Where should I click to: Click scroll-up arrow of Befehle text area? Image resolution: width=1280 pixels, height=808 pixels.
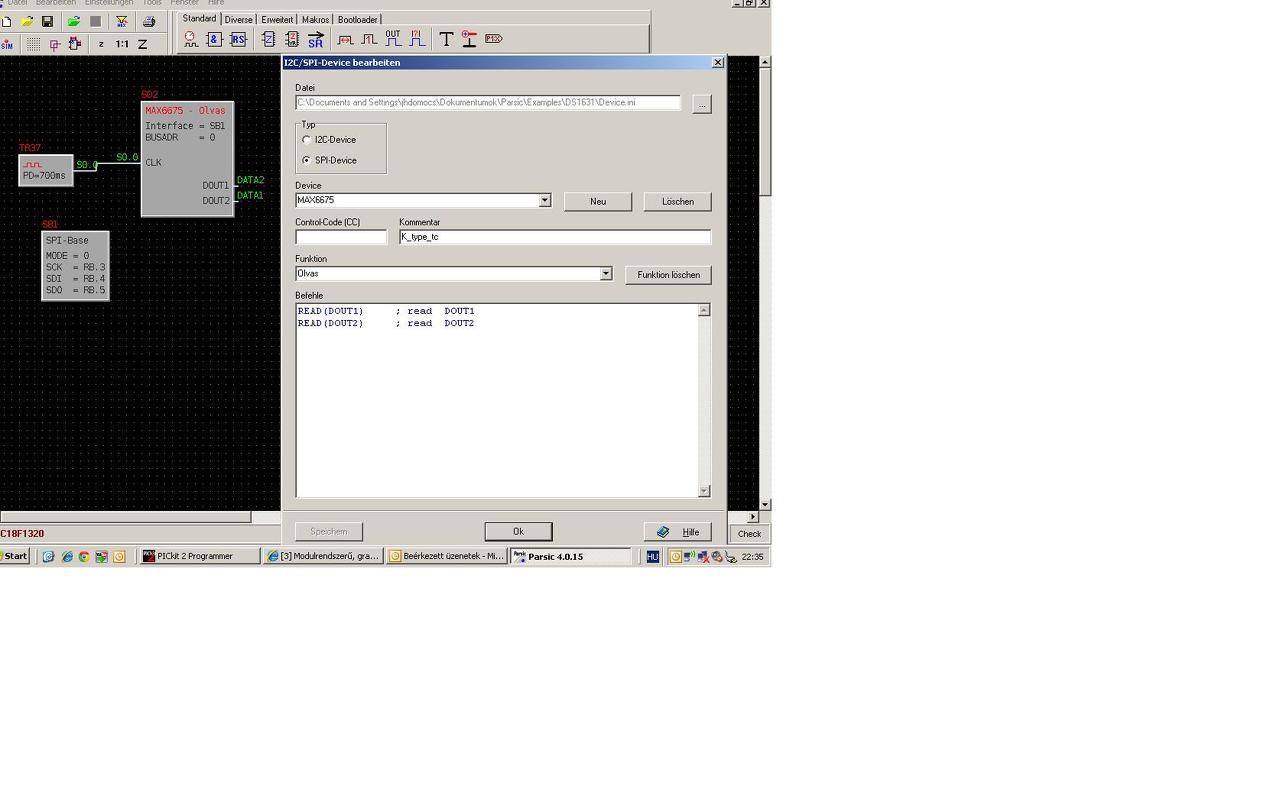[704, 310]
